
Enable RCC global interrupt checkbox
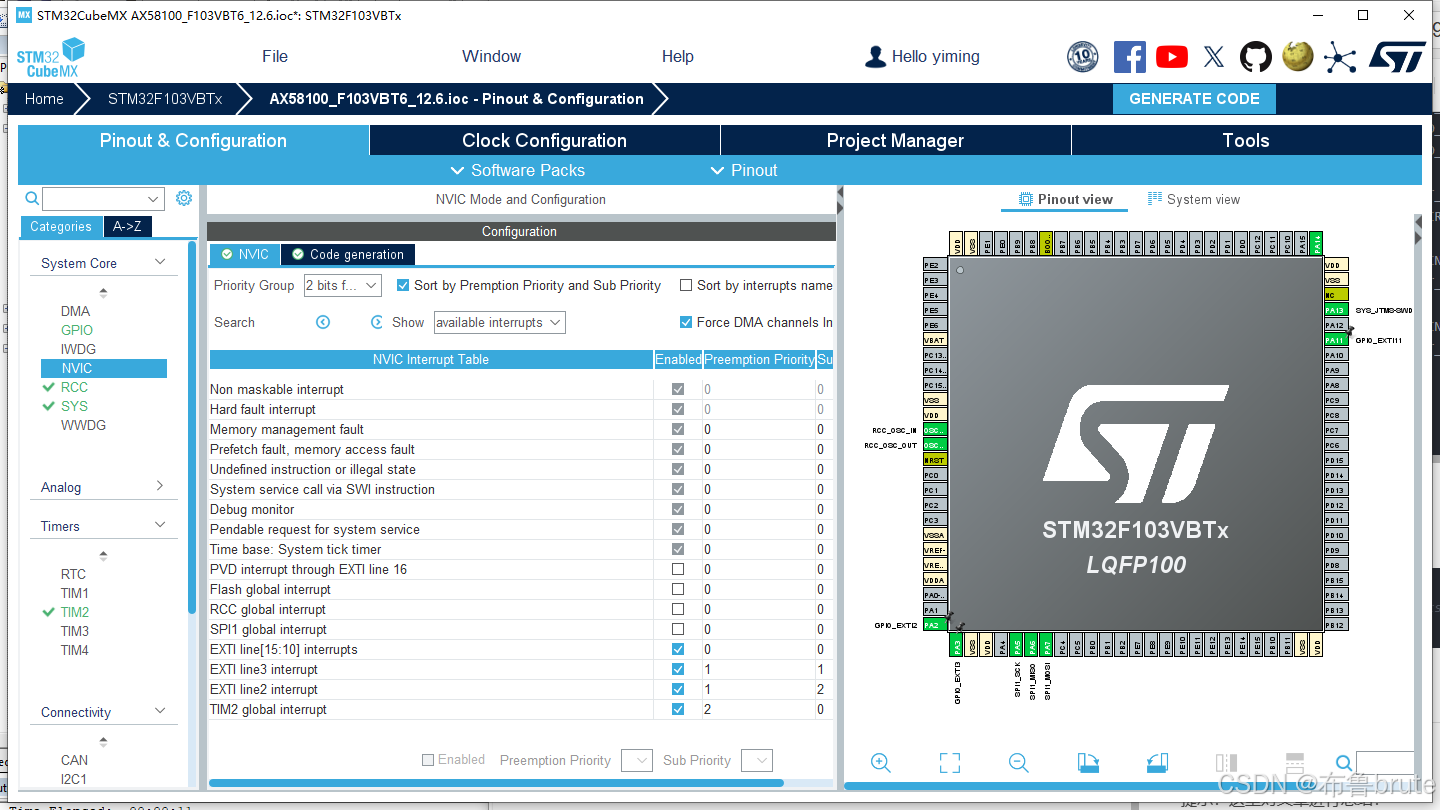678,609
